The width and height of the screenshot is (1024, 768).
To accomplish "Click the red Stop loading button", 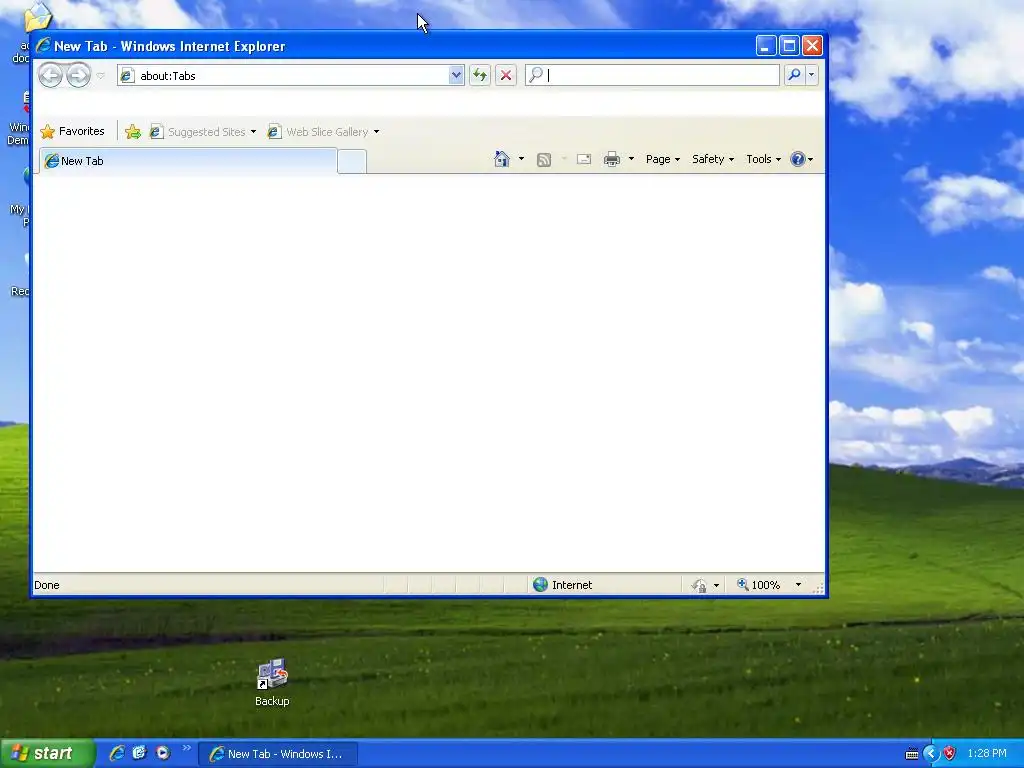I will (x=505, y=75).
